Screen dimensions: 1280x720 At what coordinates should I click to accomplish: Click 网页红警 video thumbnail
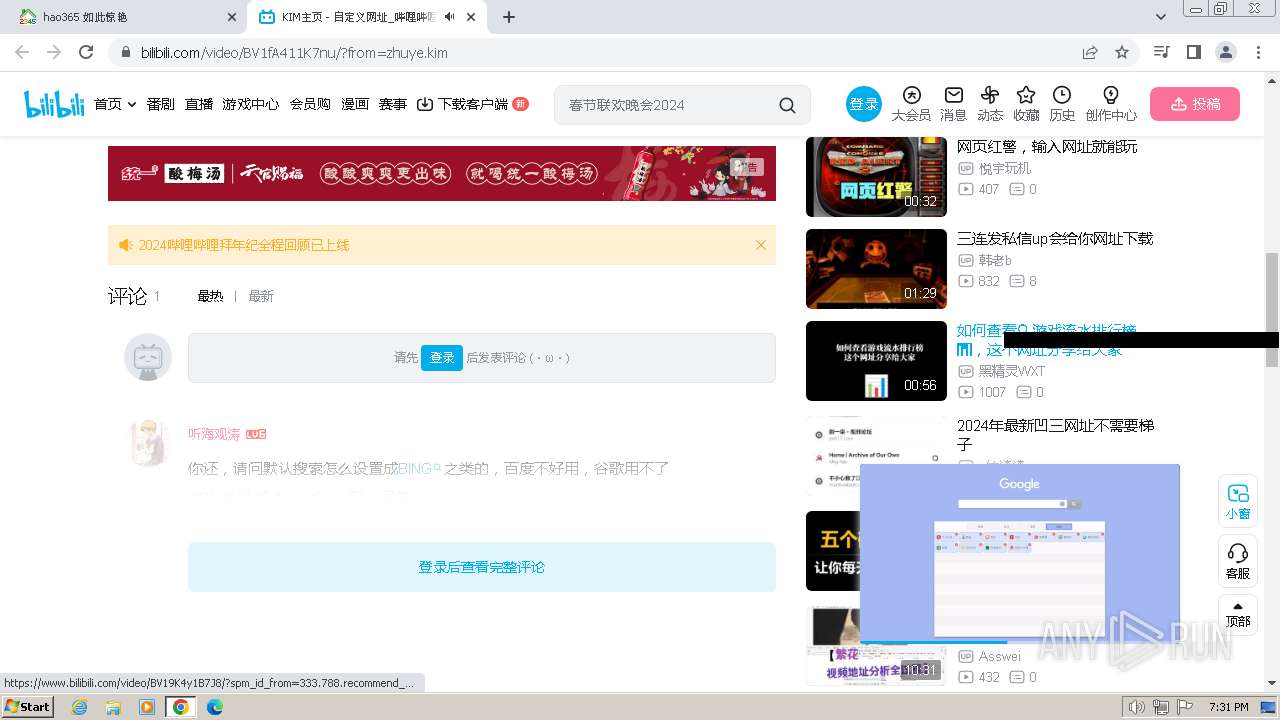[x=876, y=177]
